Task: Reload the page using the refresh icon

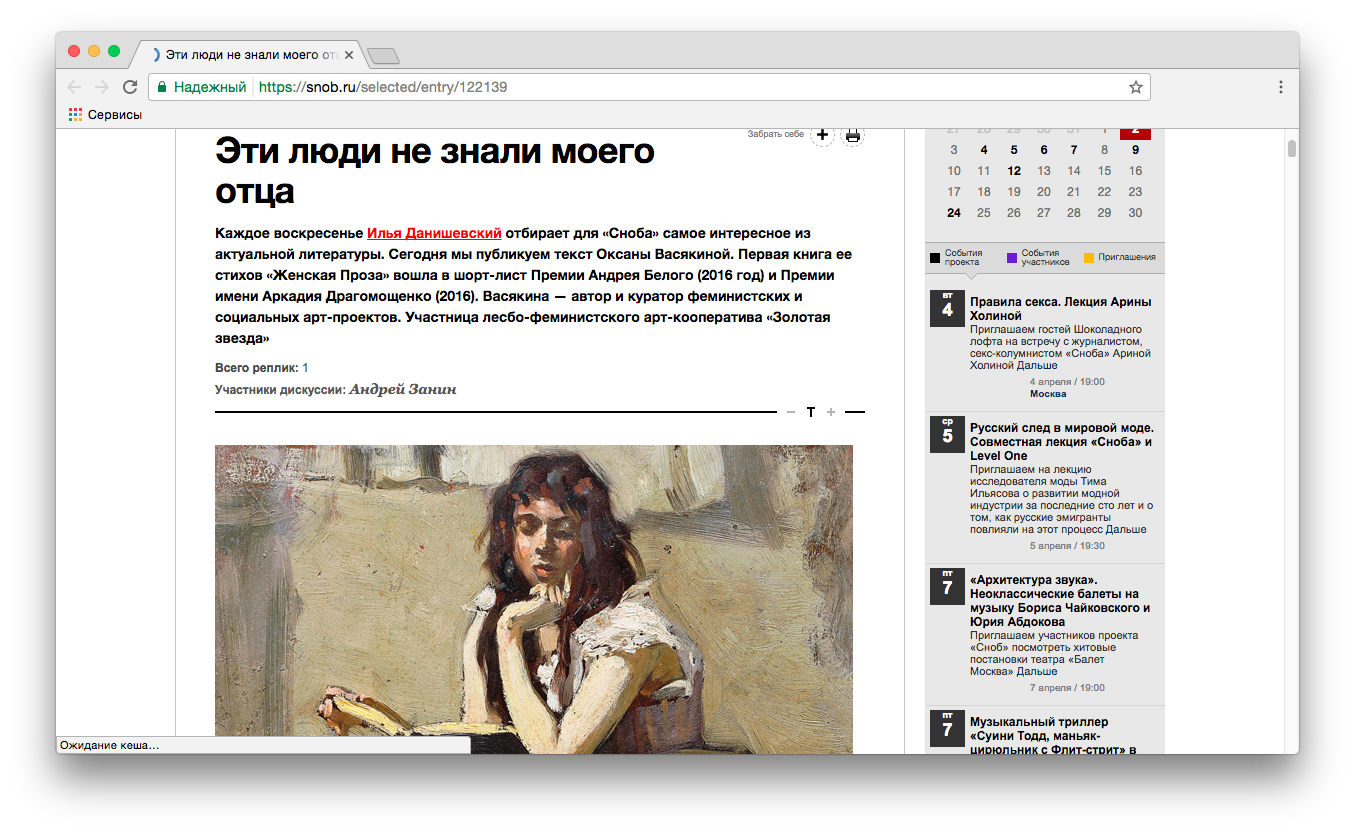Action: 130,87
